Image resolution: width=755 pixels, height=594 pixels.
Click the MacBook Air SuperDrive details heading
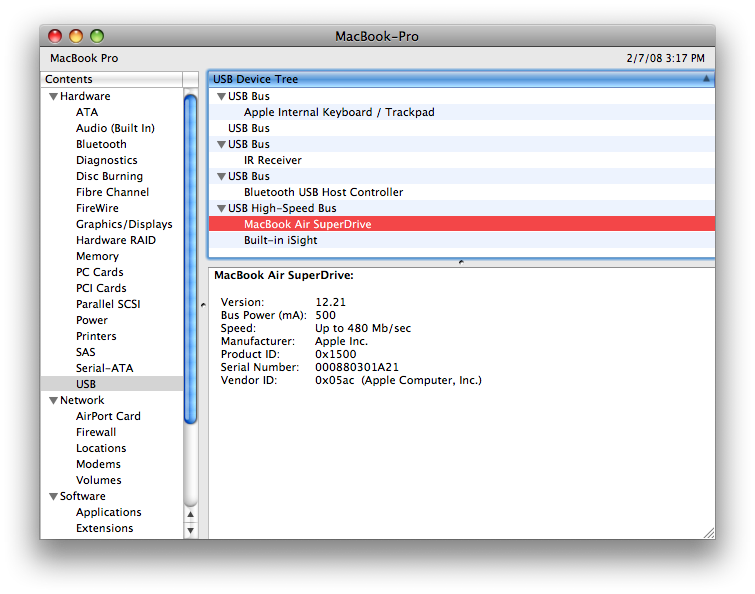click(x=284, y=275)
